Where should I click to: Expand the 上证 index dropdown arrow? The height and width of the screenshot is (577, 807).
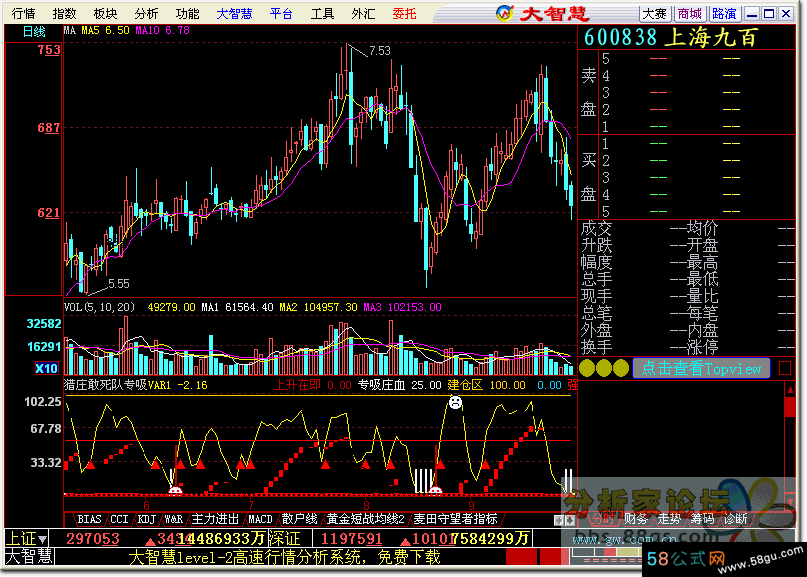[43, 539]
